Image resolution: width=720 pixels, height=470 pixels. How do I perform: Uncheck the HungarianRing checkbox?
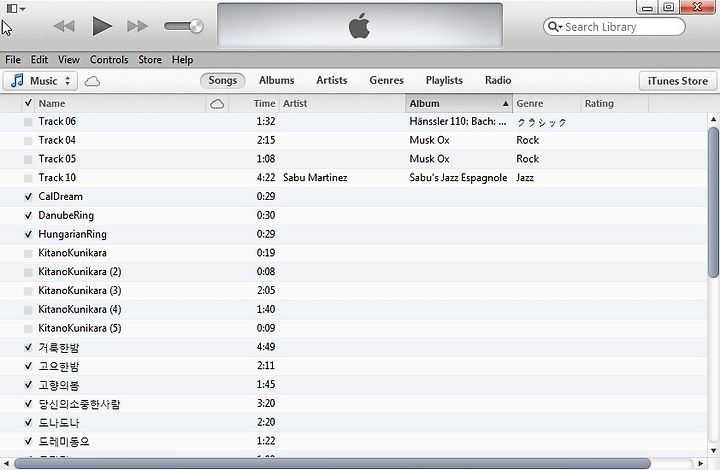coord(28,235)
